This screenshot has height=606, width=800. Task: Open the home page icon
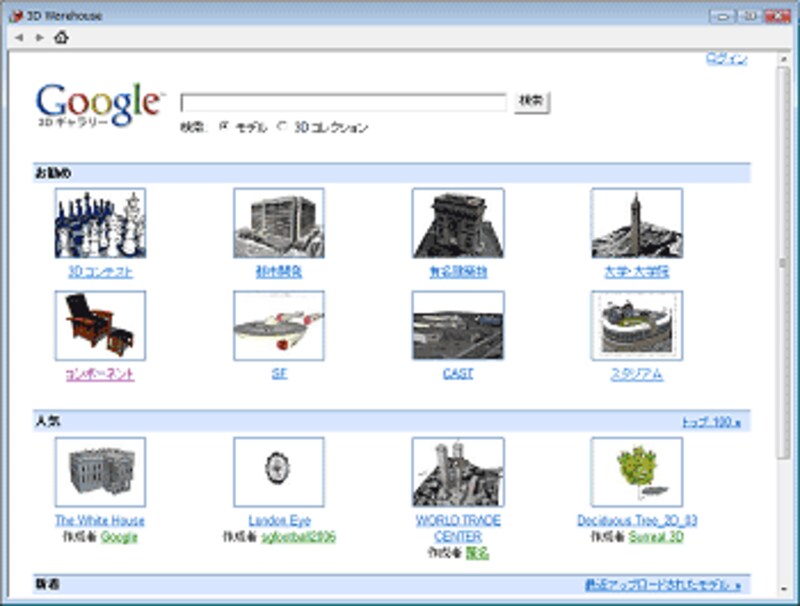[61, 37]
